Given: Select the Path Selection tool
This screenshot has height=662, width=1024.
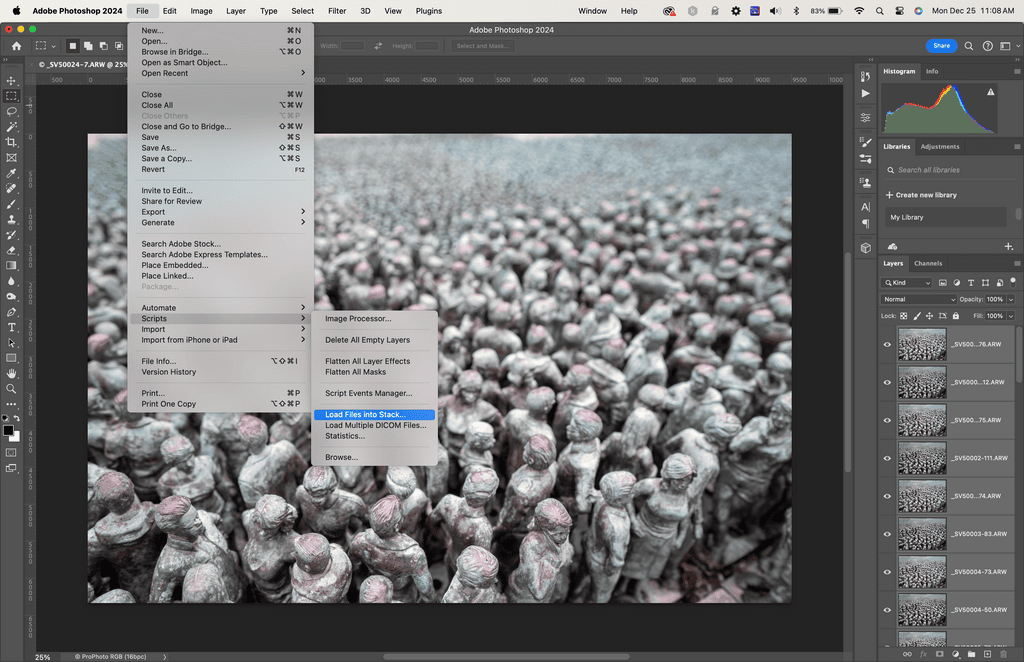Looking at the screenshot, I should point(11,343).
